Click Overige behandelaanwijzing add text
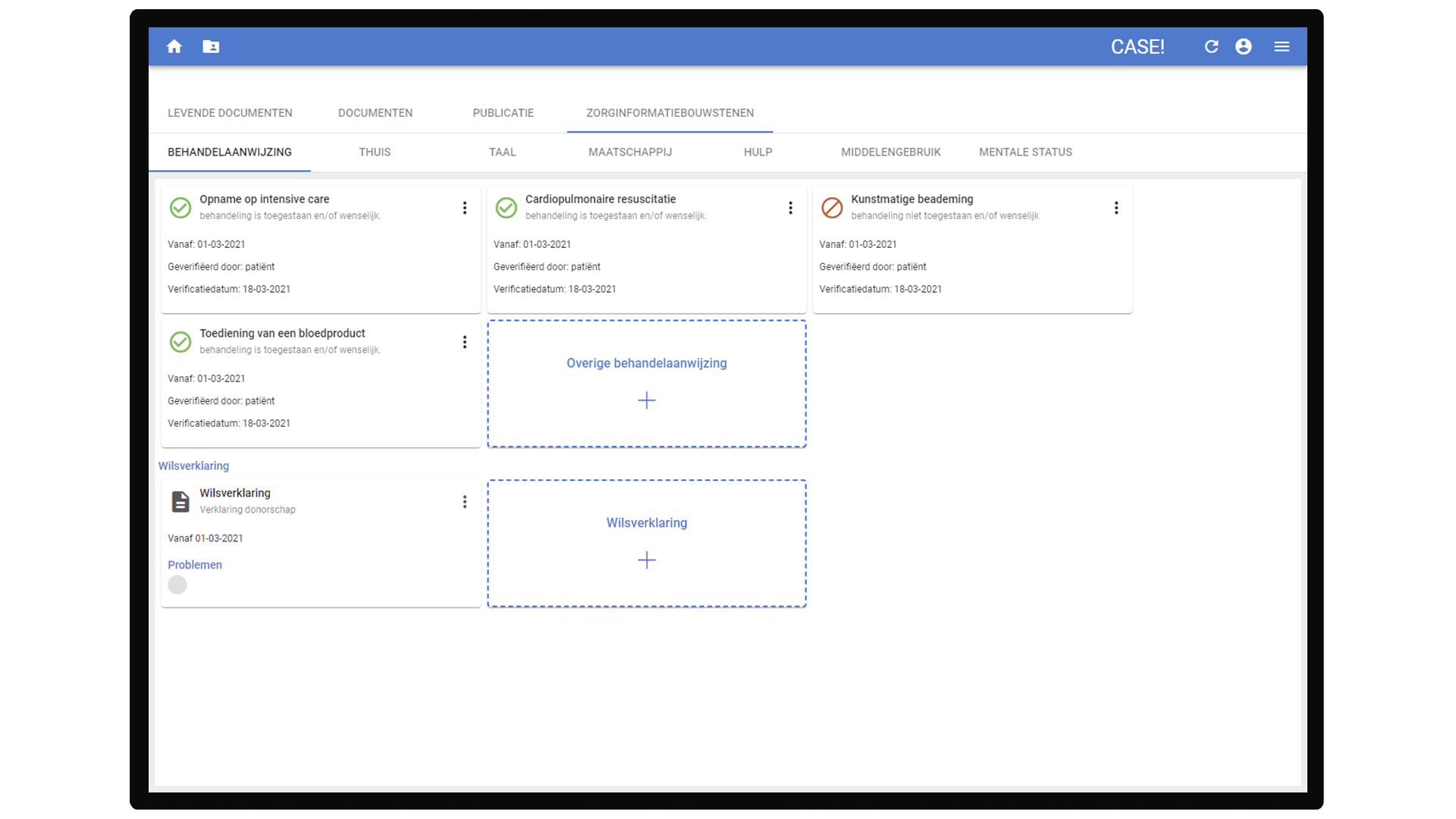1456x819 pixels. point(646,363)
